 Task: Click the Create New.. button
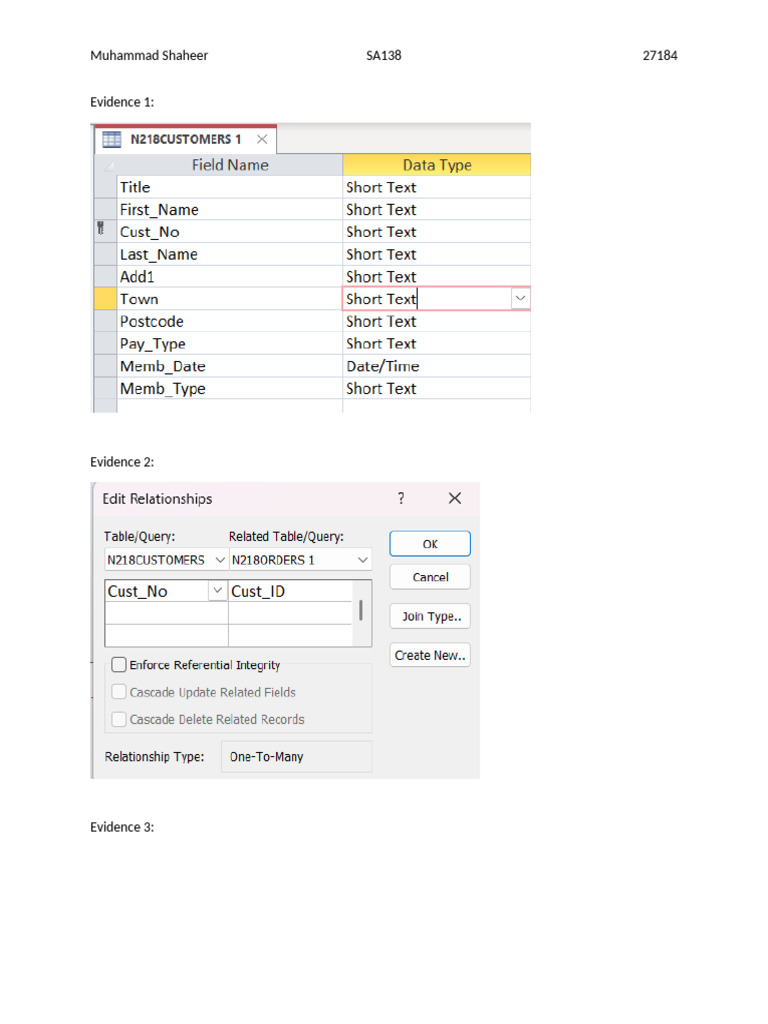pos(430,655)
